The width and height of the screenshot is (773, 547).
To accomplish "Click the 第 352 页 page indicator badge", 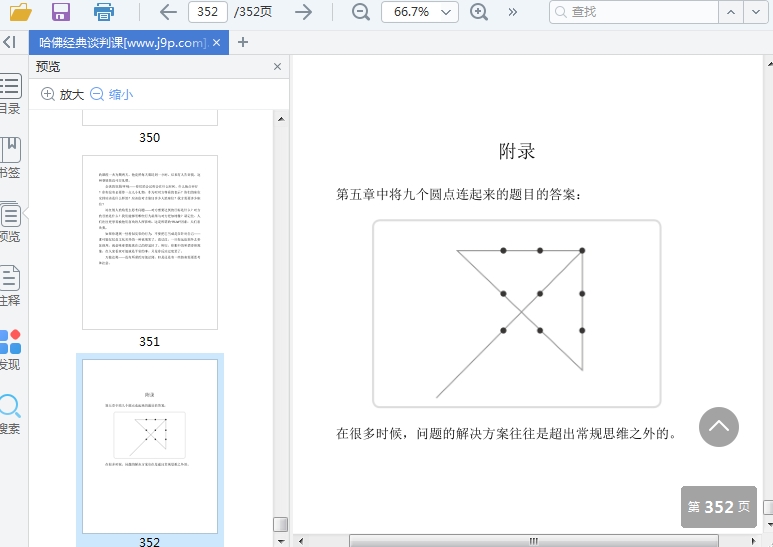I will coord(719,507).
